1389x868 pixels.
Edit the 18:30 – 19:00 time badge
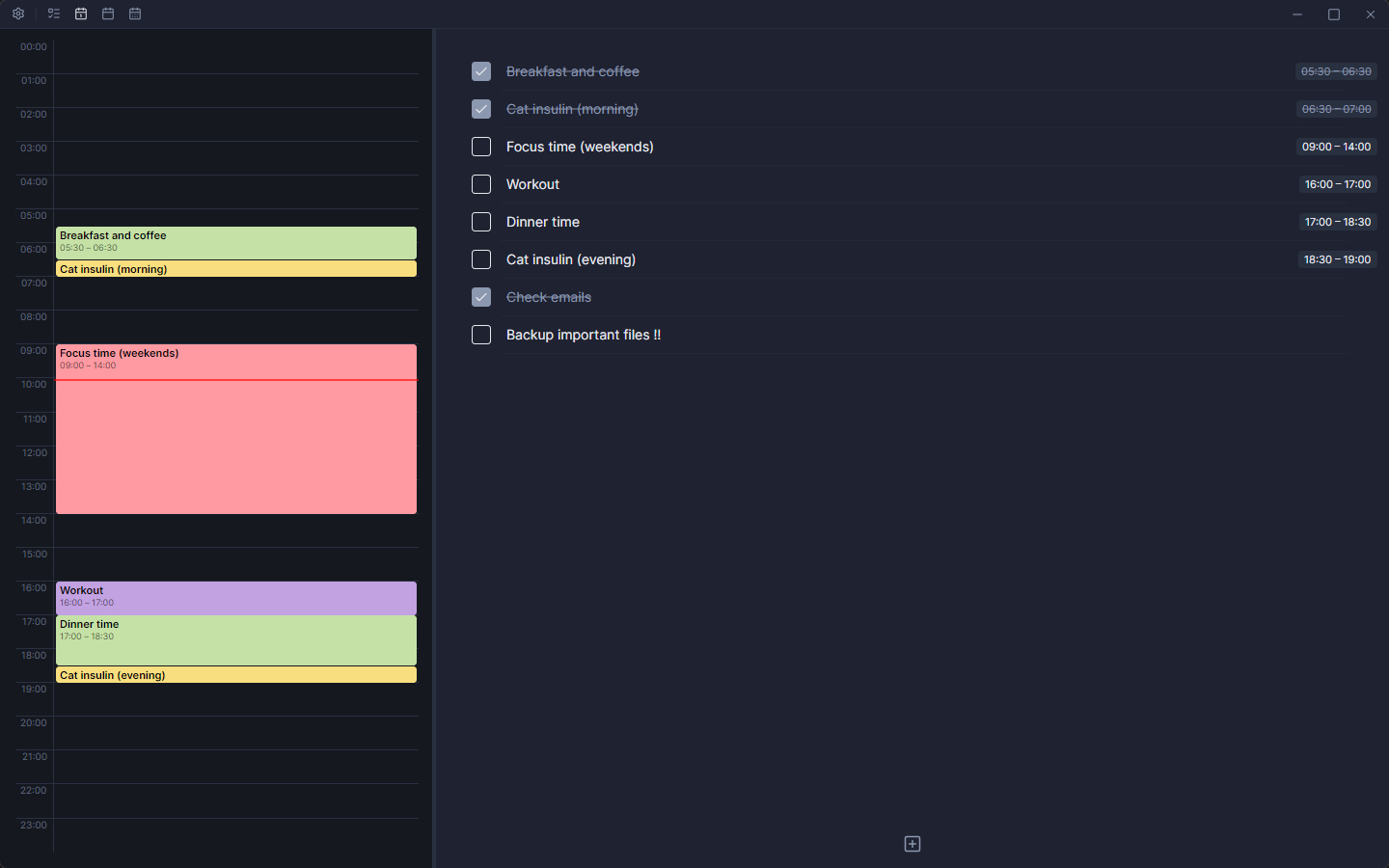[x=1337, y=259]
